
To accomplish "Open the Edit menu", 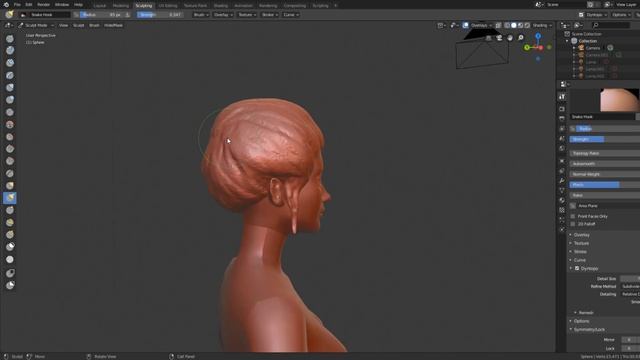I will [x=29, y=5].
